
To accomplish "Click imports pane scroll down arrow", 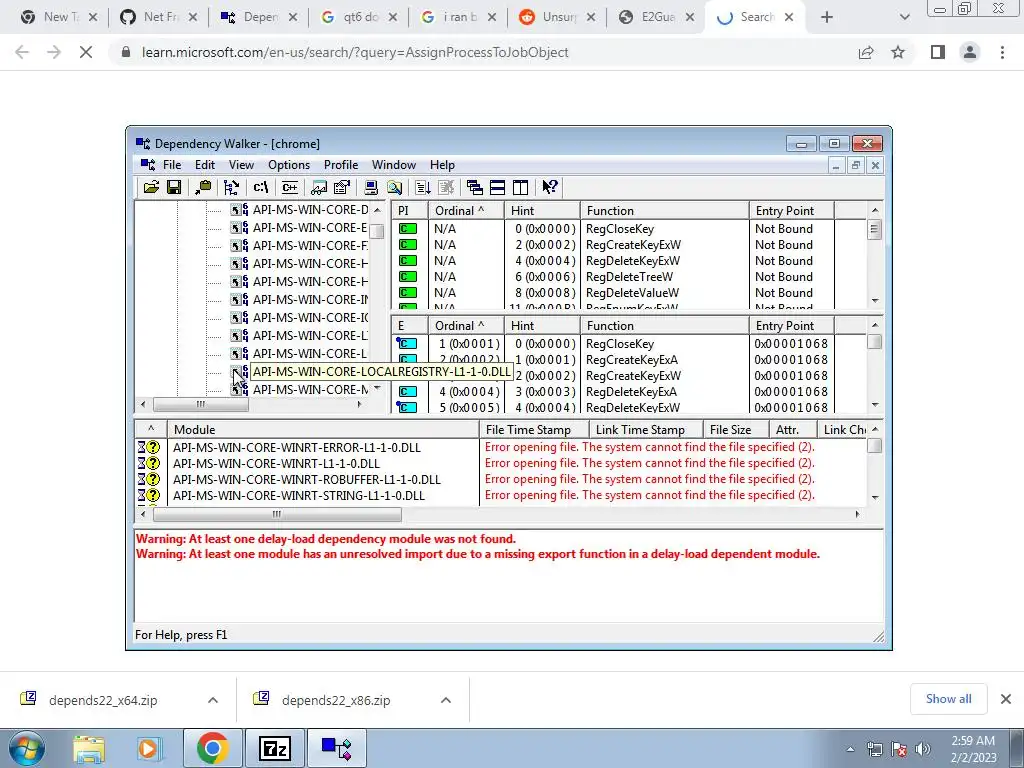I will tap(874, 300).
